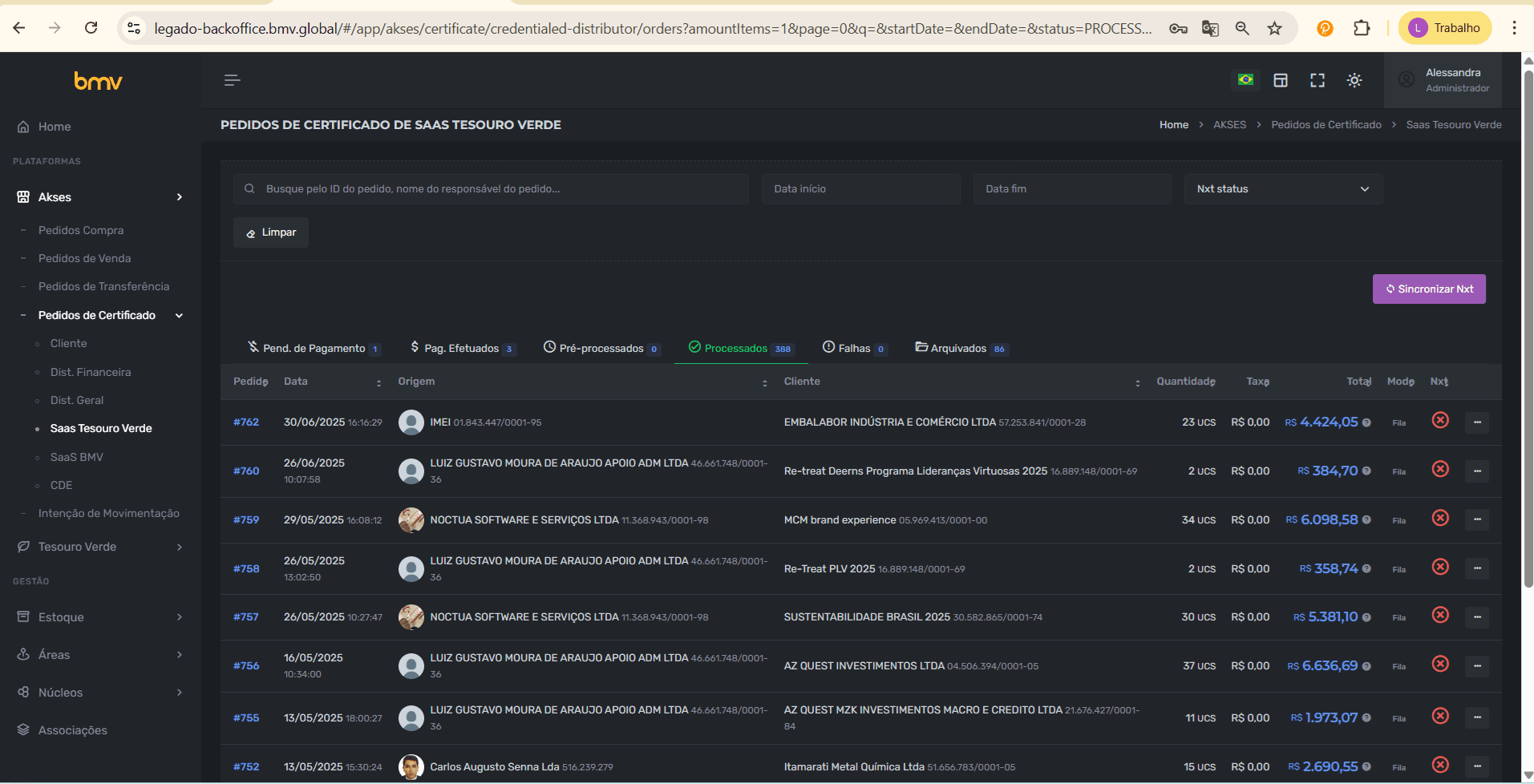The image size is (1534, 784).
Task: Open Intenção de Movimentação in sidebar
Action: [x=109, y=513]
